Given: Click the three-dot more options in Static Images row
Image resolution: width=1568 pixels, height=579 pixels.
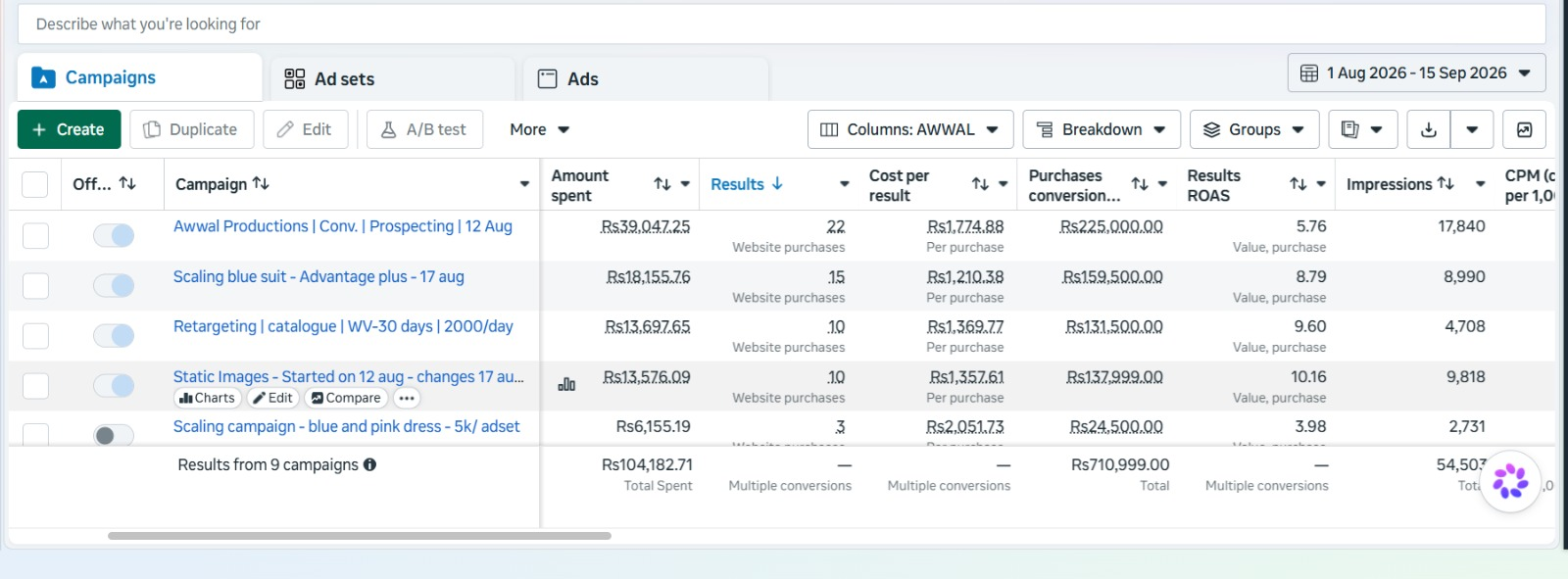Looking at the screenshot, I should (x=407, y=398).
